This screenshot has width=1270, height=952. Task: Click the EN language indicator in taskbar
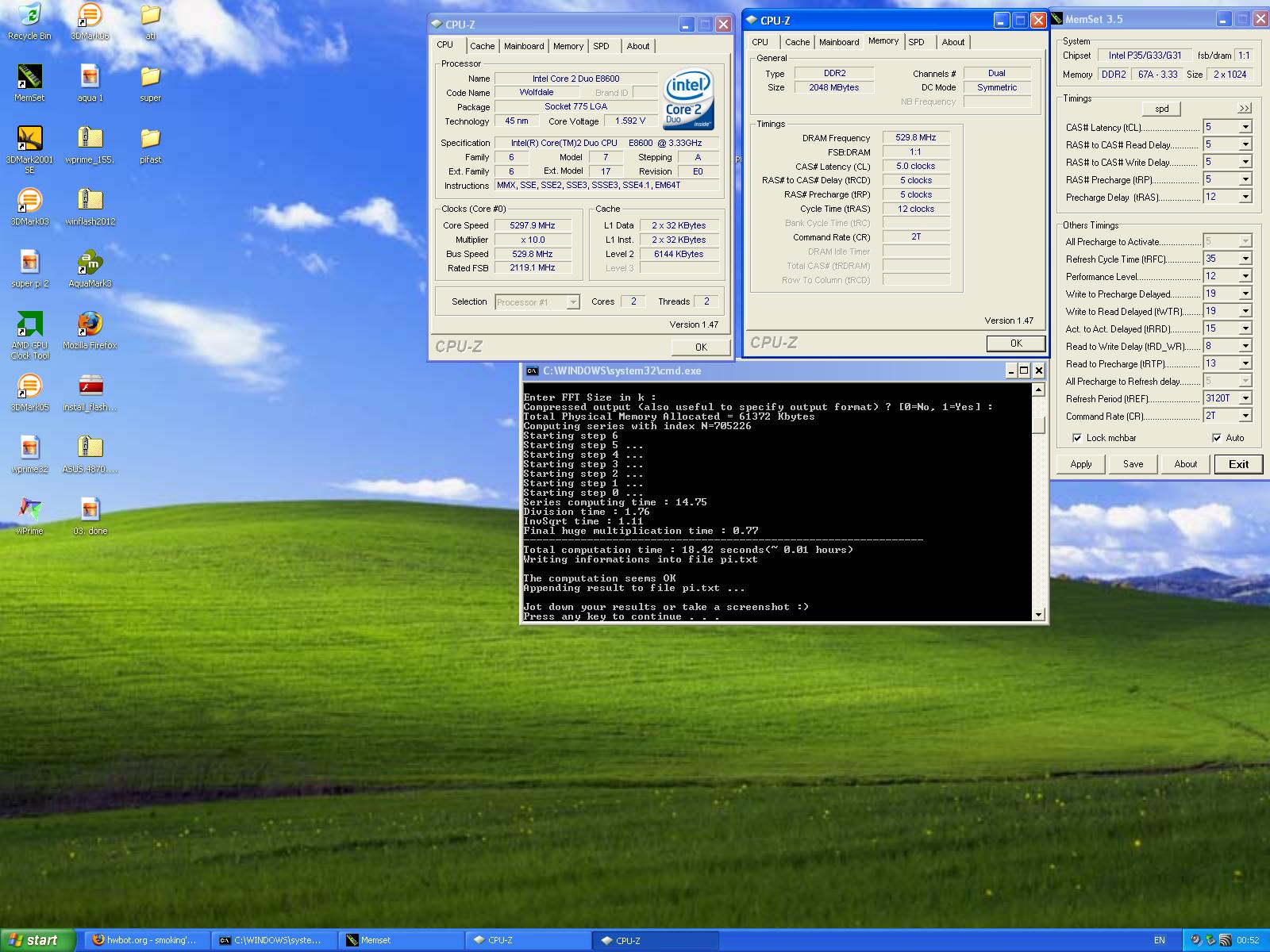coord(1160,940)
